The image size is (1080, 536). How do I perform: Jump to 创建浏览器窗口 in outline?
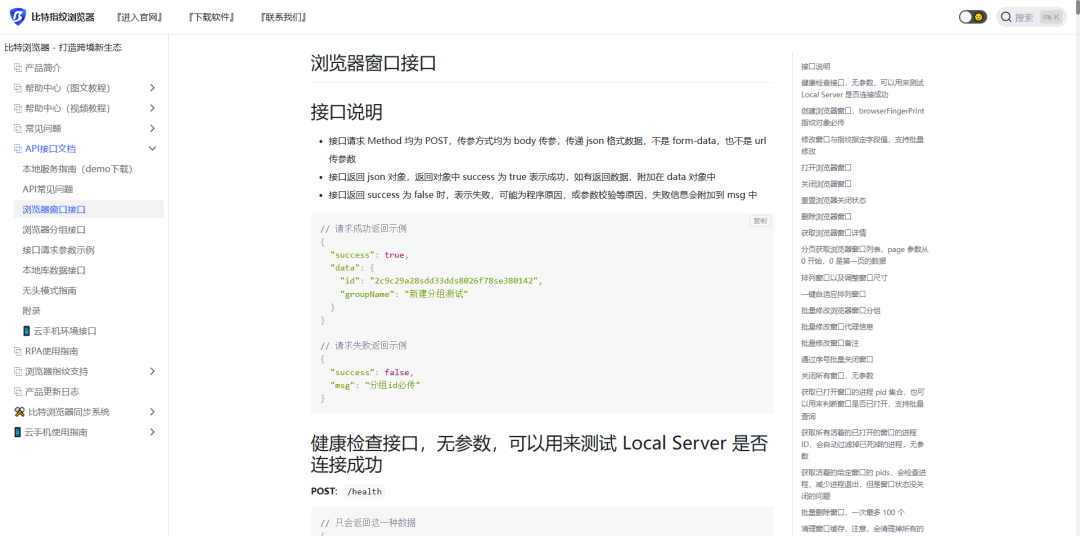coord(862,116)
